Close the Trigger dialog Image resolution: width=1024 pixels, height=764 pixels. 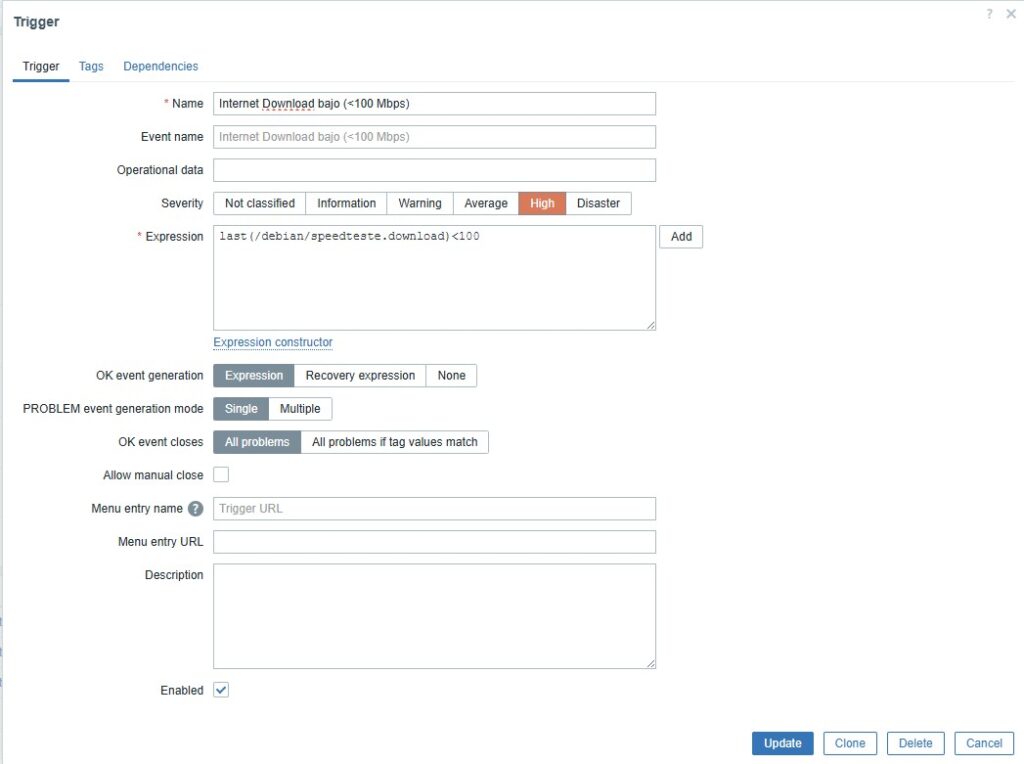pos(1010,14)
